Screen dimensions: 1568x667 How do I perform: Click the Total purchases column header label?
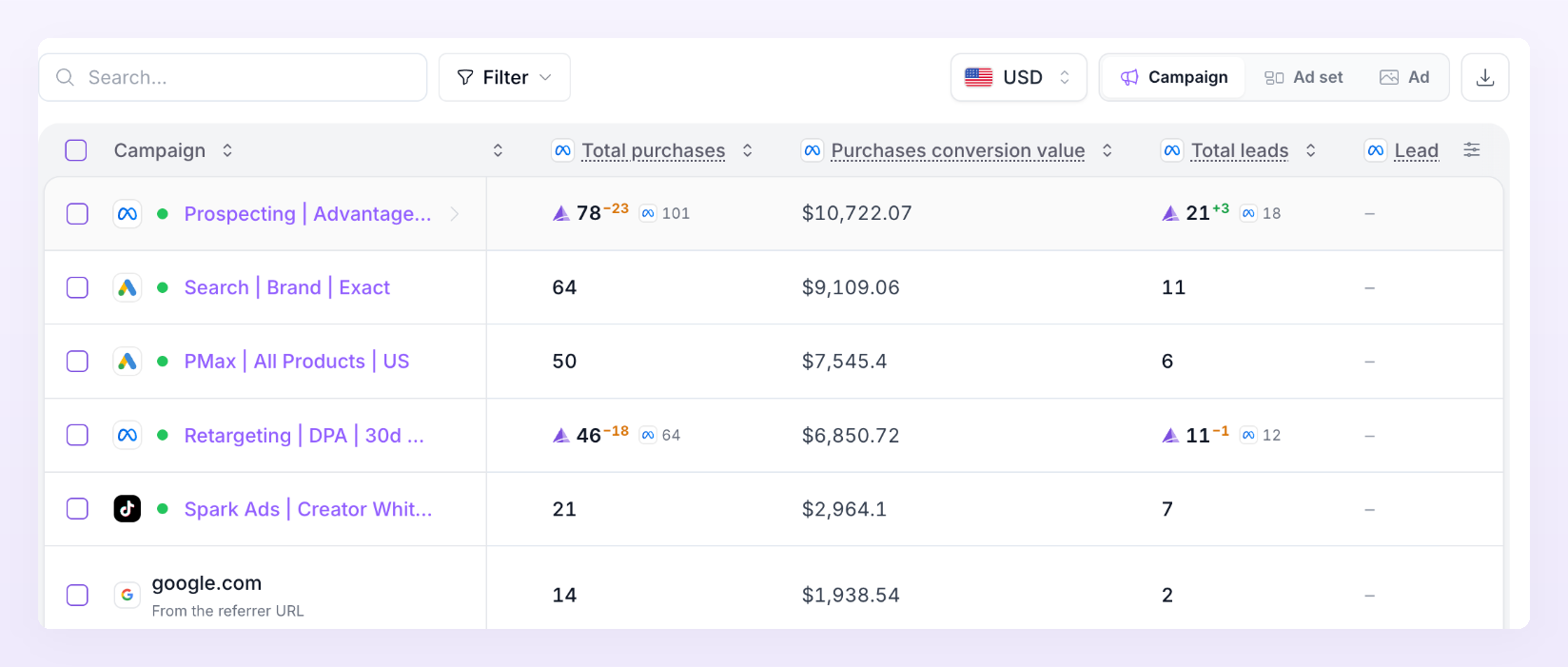tap(654, 150)
